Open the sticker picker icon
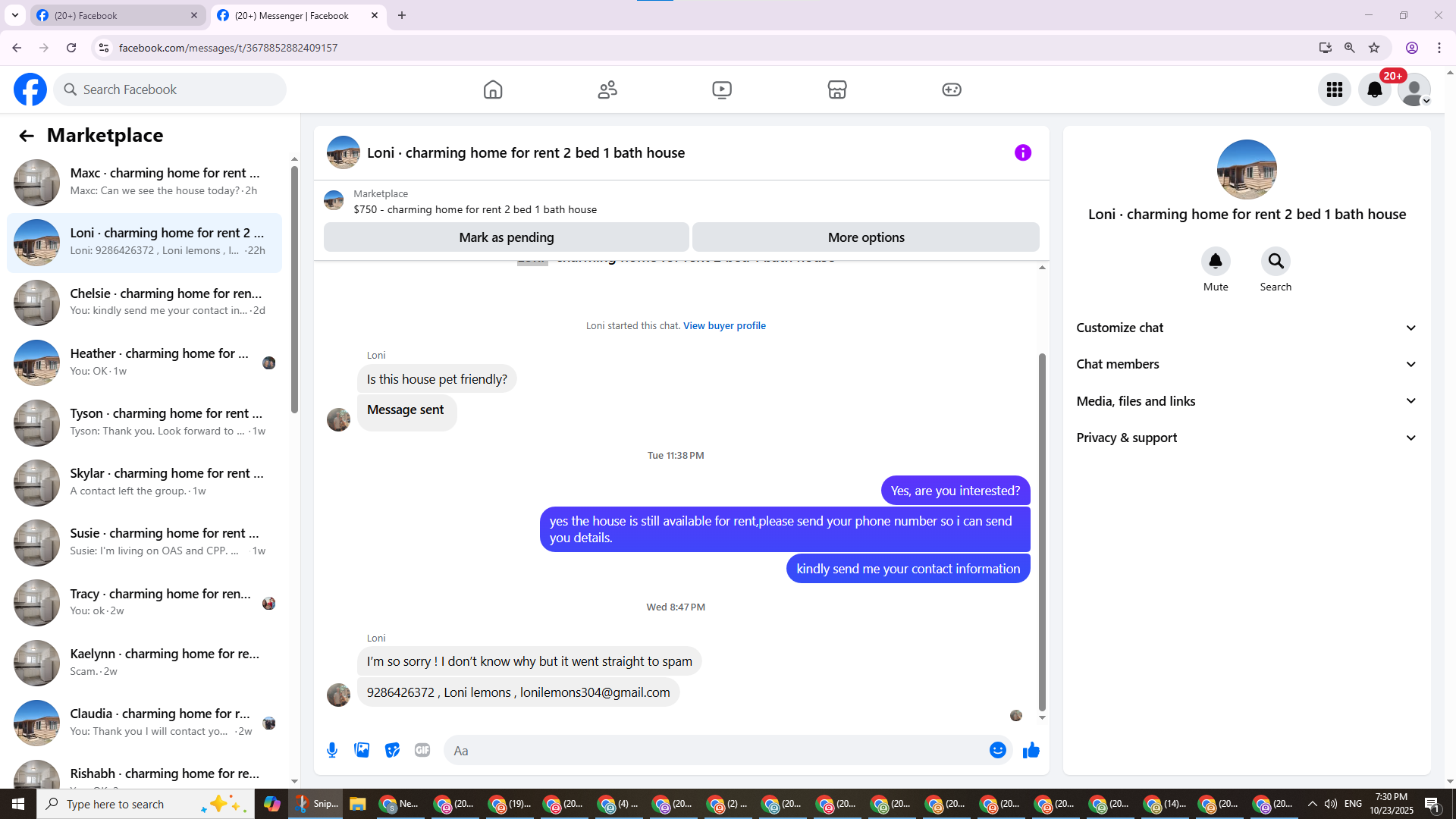 [x=392, y=750]
